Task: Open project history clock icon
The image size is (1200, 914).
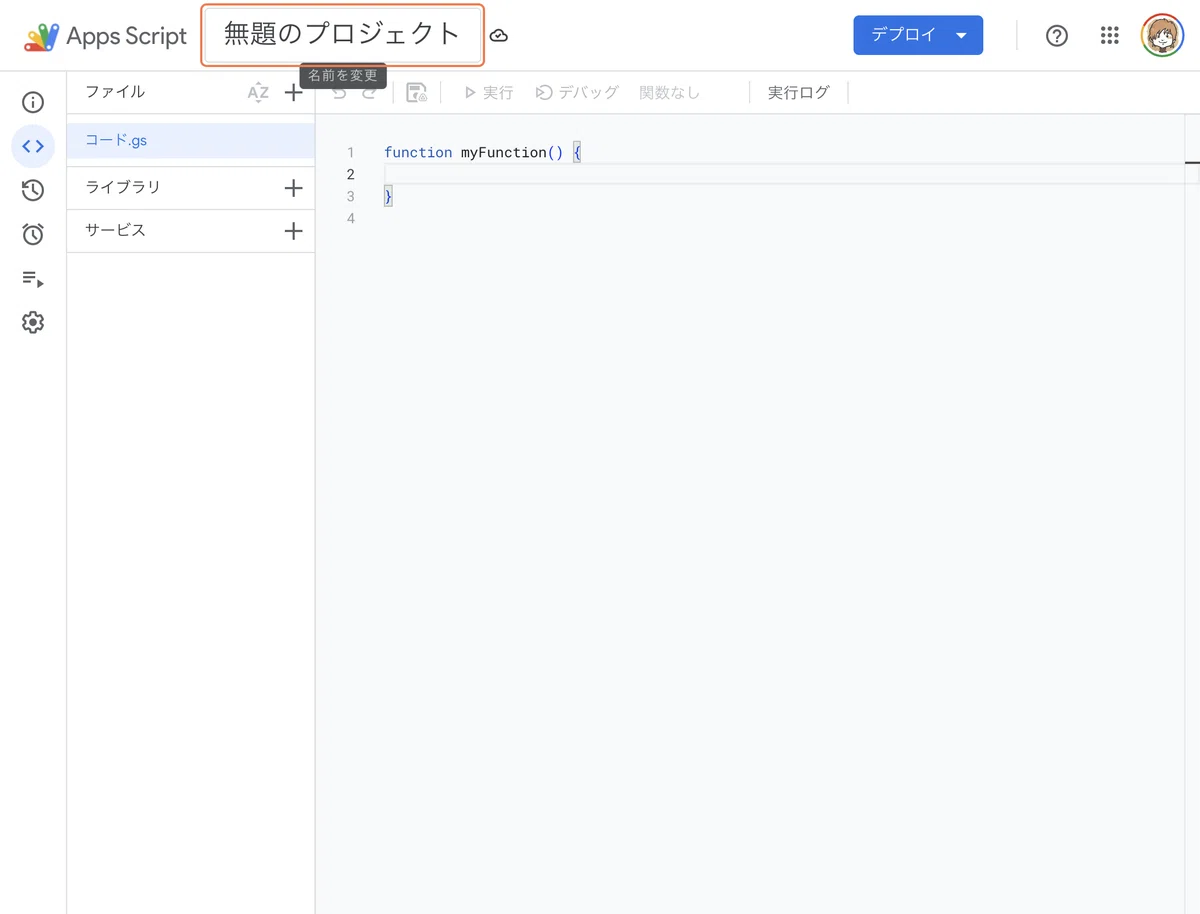Action: 33,190
